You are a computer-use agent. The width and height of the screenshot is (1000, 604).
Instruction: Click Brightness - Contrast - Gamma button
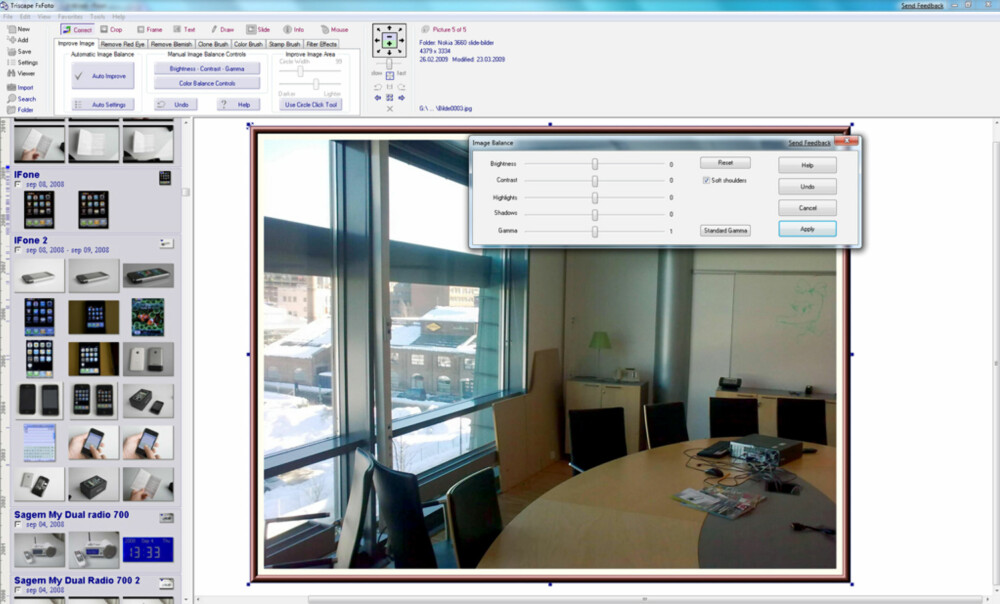tap(207, 68)
